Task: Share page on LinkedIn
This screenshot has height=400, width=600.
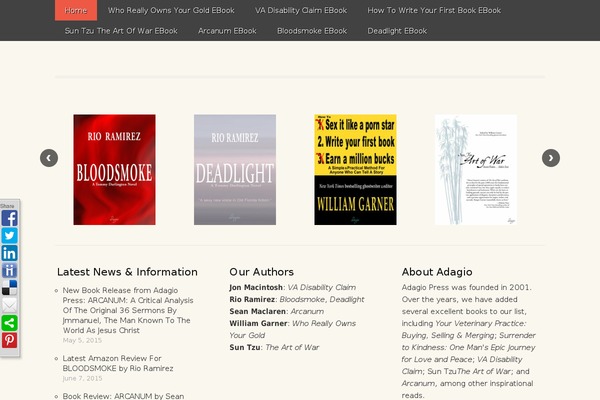Action: point(9,253)
